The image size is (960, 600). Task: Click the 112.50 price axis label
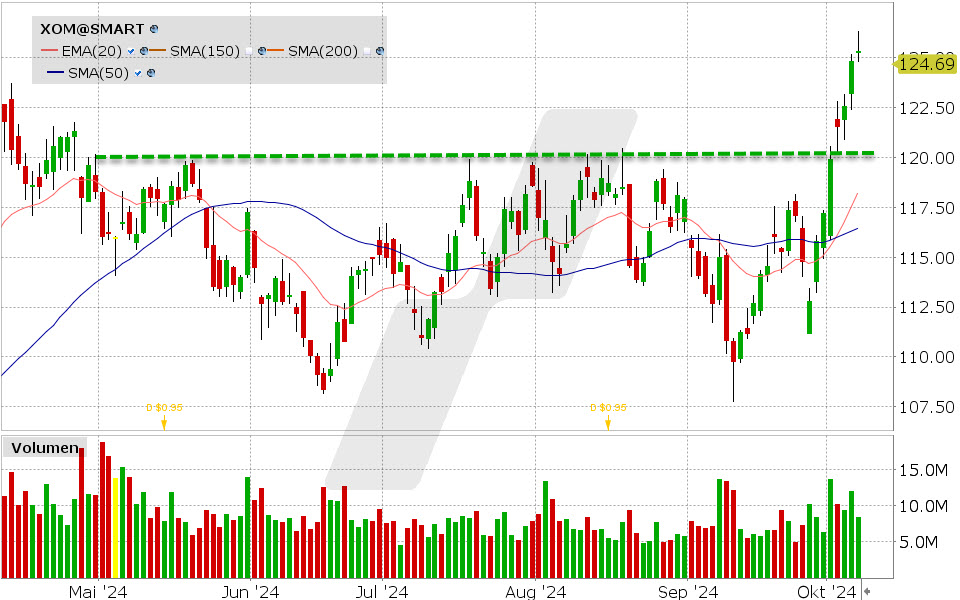click(x=926, y=307)
